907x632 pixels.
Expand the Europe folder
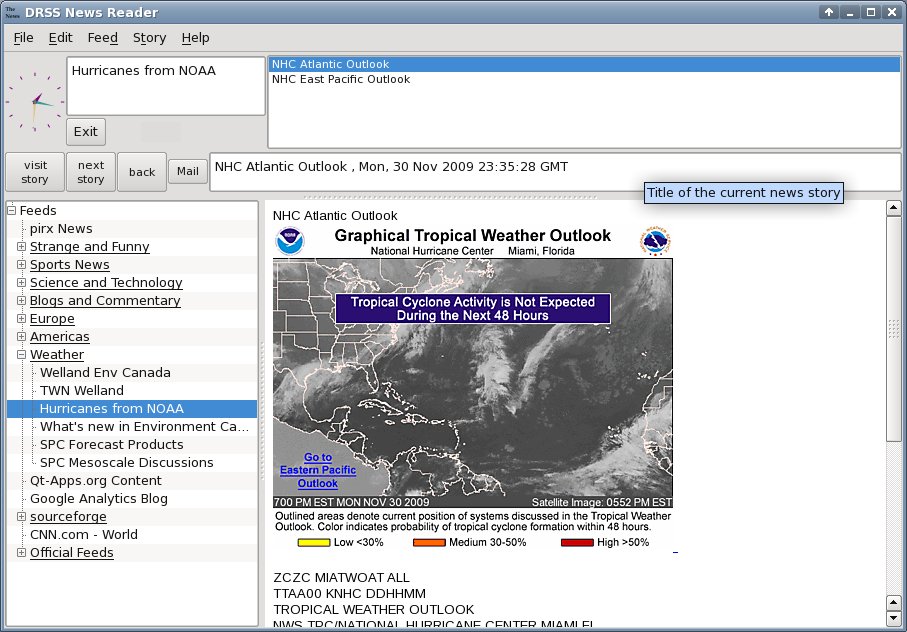[x=21, y=318]
